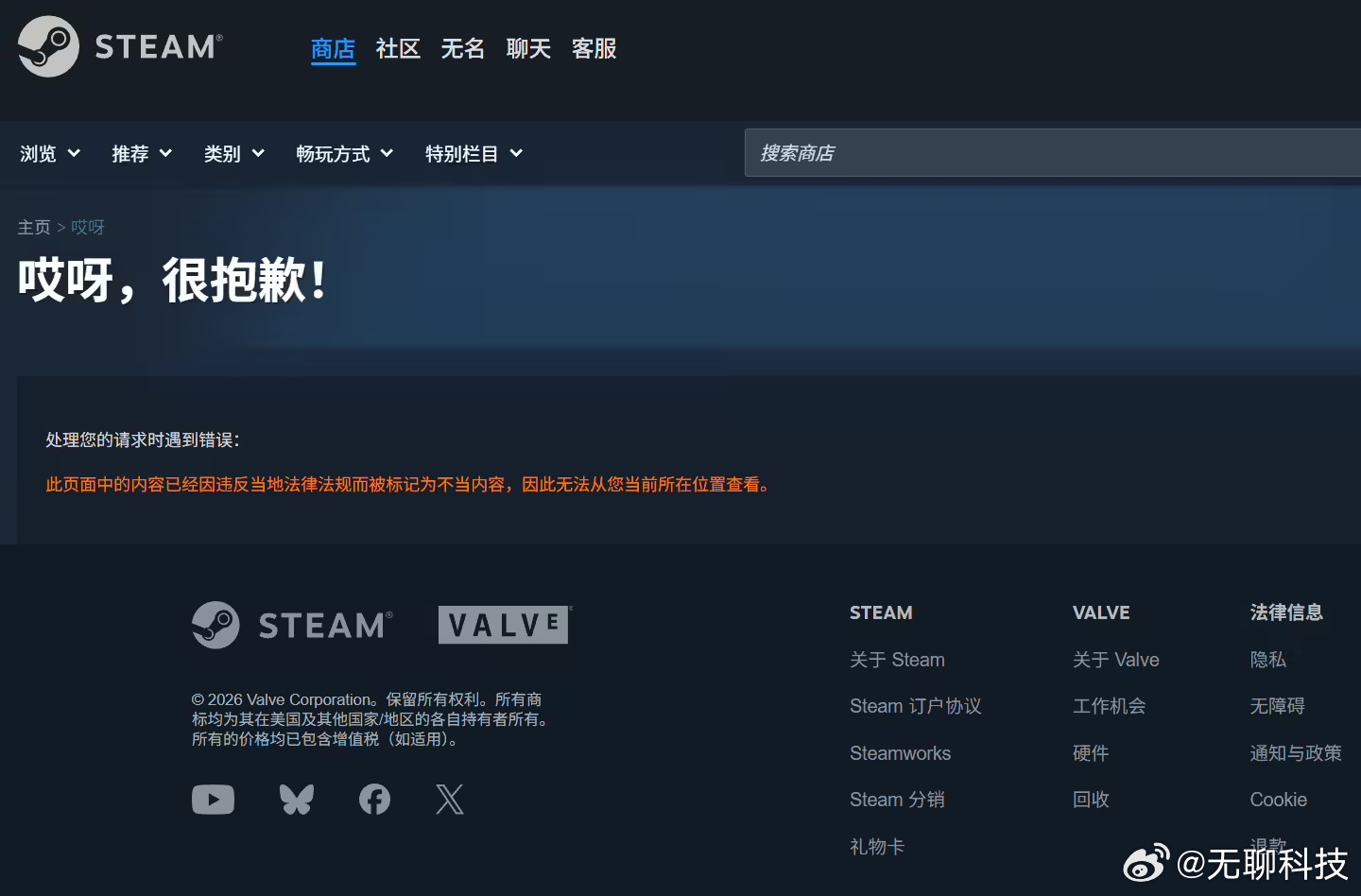
Task: Click the VALVE footer column heading
Action: tap(1101, 612)
